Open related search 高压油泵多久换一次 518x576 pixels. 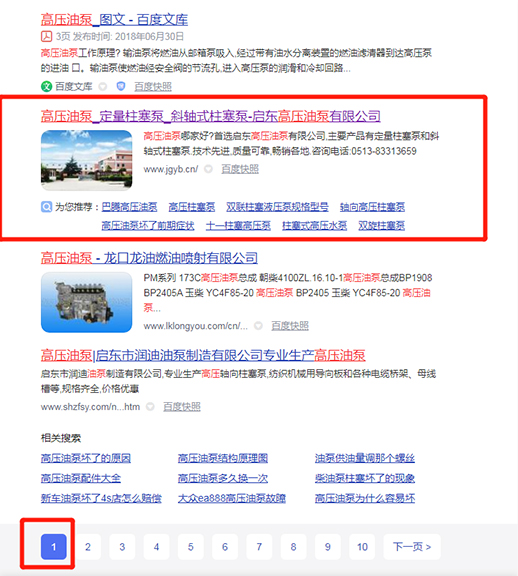[x=223, y=478]
